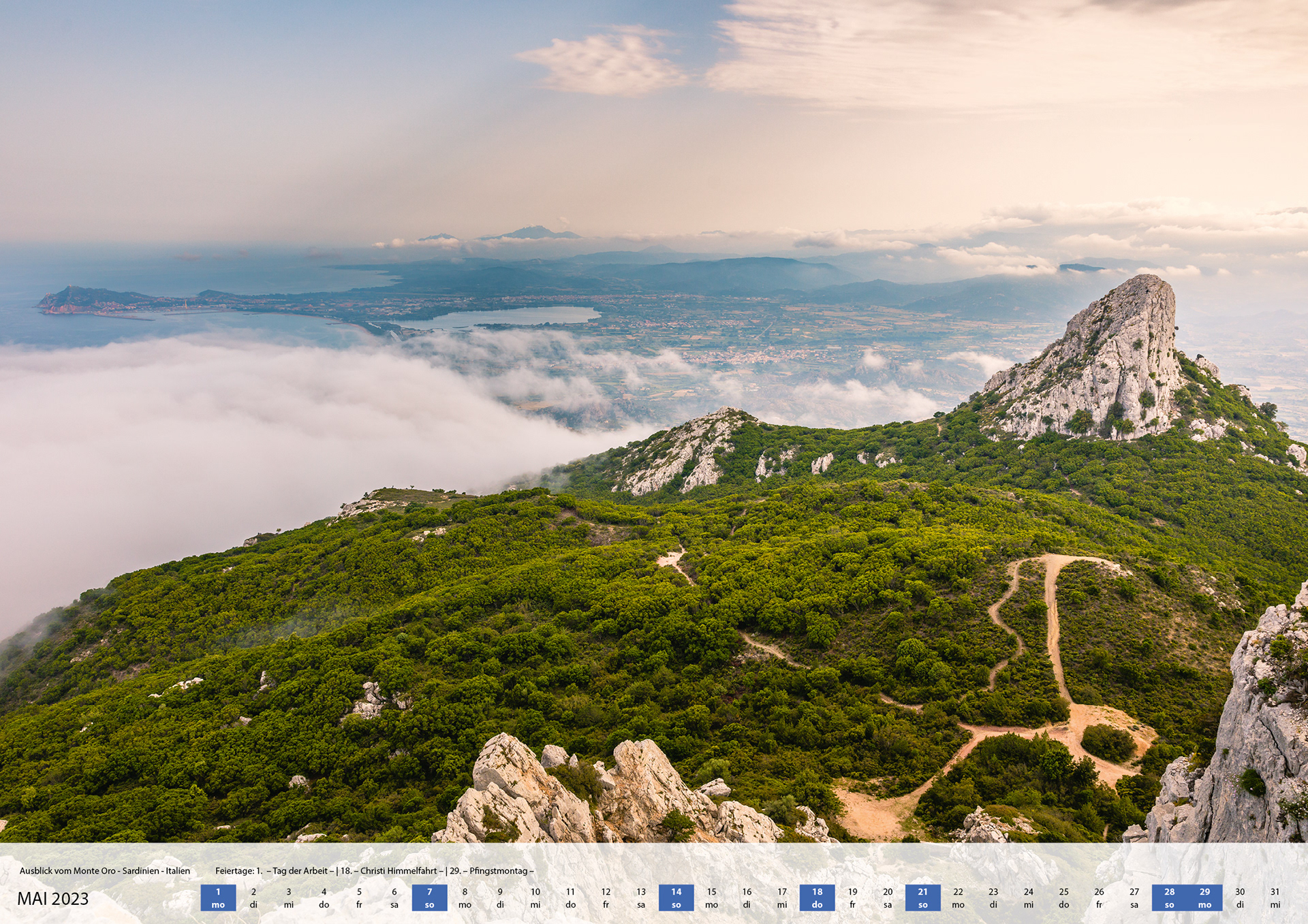Click the holiday text 'Tag der Arbeit'

(300, 871)
